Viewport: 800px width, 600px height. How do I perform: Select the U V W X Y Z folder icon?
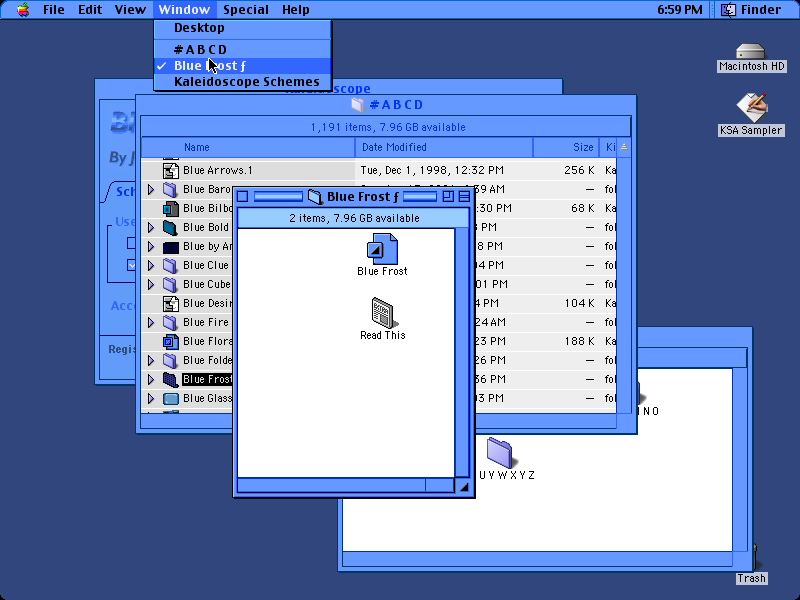pyautogui.click(x=499, y=453)
